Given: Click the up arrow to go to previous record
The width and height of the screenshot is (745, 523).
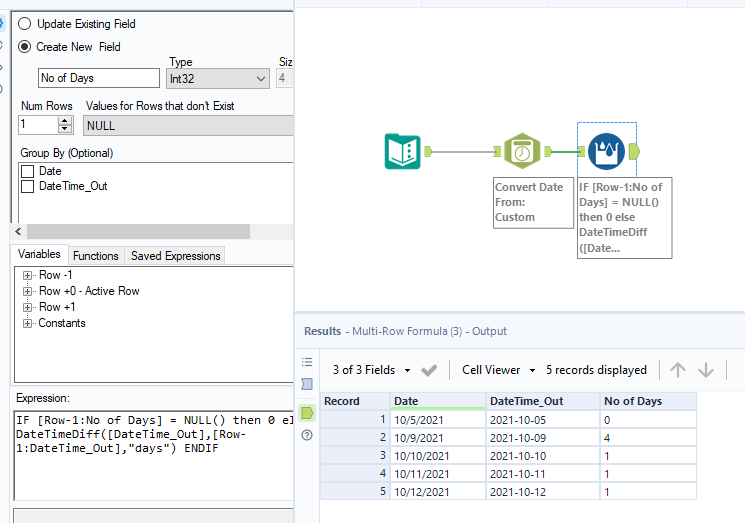Looking at the screenshot, I should click(678, 370).
